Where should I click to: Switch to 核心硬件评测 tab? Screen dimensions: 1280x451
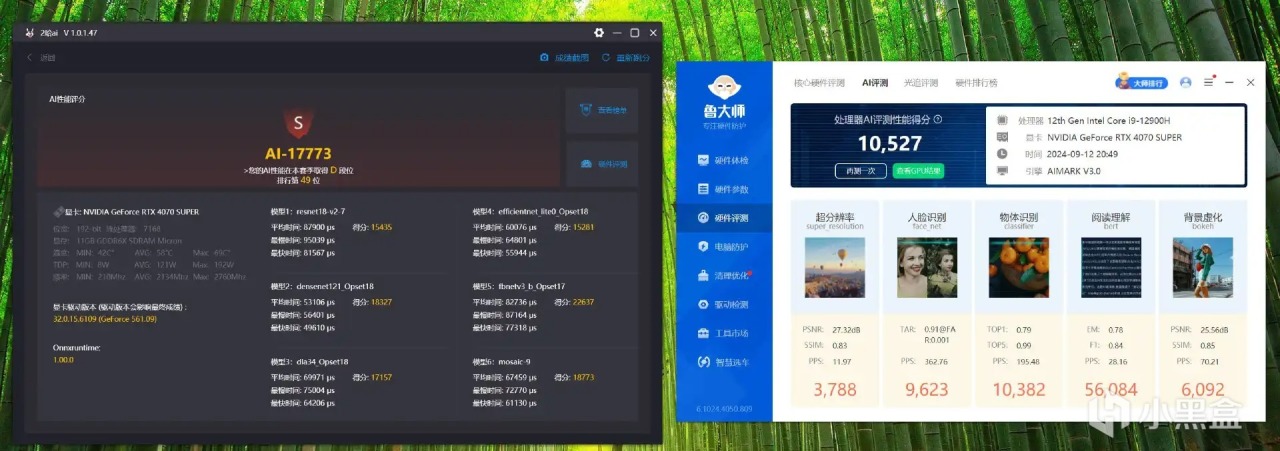tap(819, 82)
